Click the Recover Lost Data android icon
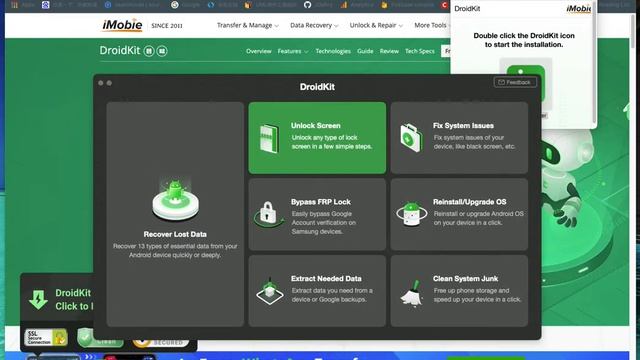640x360 pixels. tap(176, 200)
